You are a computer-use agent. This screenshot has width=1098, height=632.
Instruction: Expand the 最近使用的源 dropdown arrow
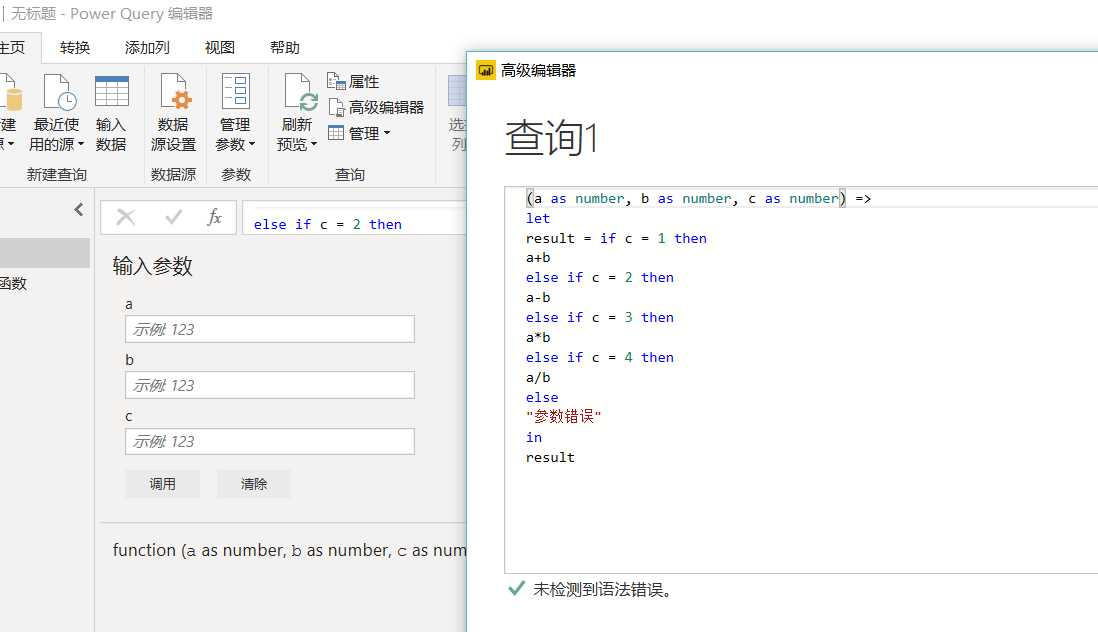pyautogui.click(x=81, y=144)
